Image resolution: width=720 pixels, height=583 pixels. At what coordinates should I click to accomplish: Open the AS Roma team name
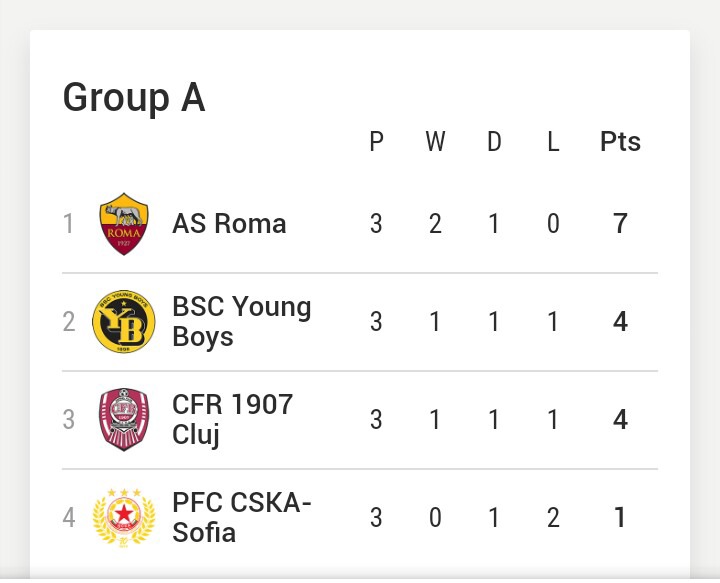[x=229, y=224]
